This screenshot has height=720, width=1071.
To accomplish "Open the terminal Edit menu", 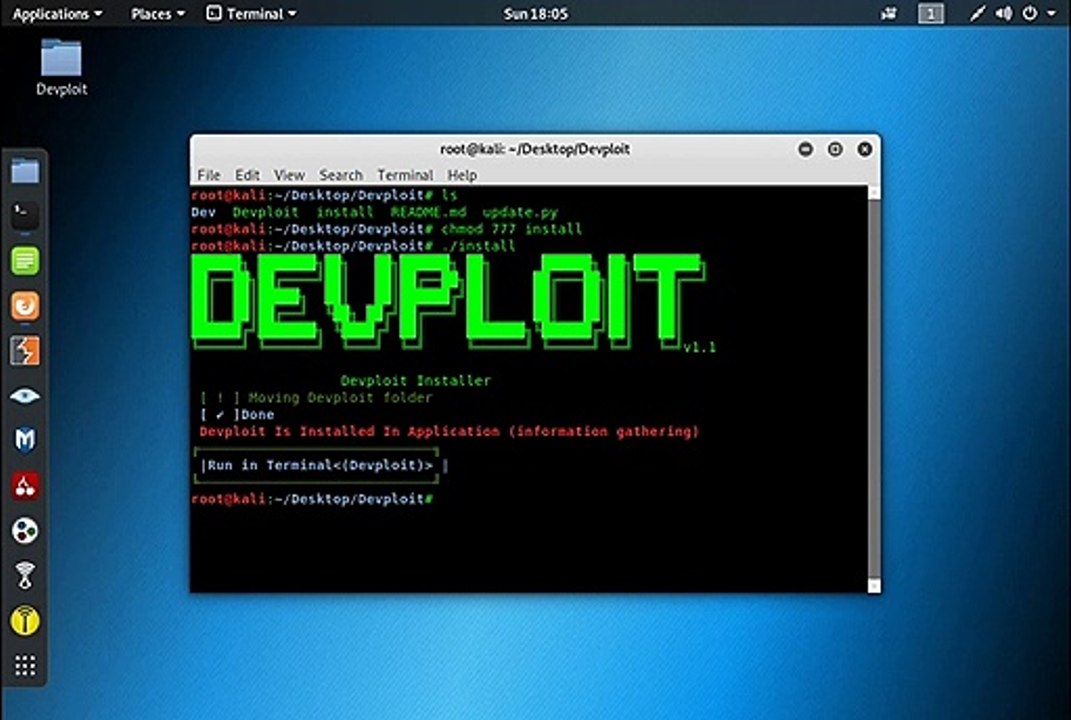I will coord(247,175).
